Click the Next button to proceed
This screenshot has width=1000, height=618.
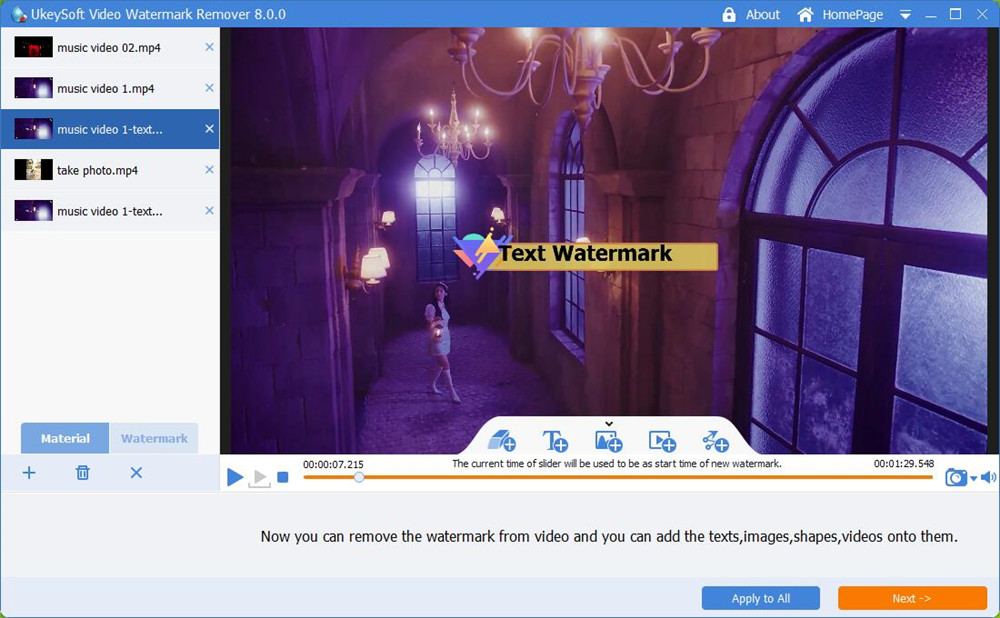tap(911, 597)
